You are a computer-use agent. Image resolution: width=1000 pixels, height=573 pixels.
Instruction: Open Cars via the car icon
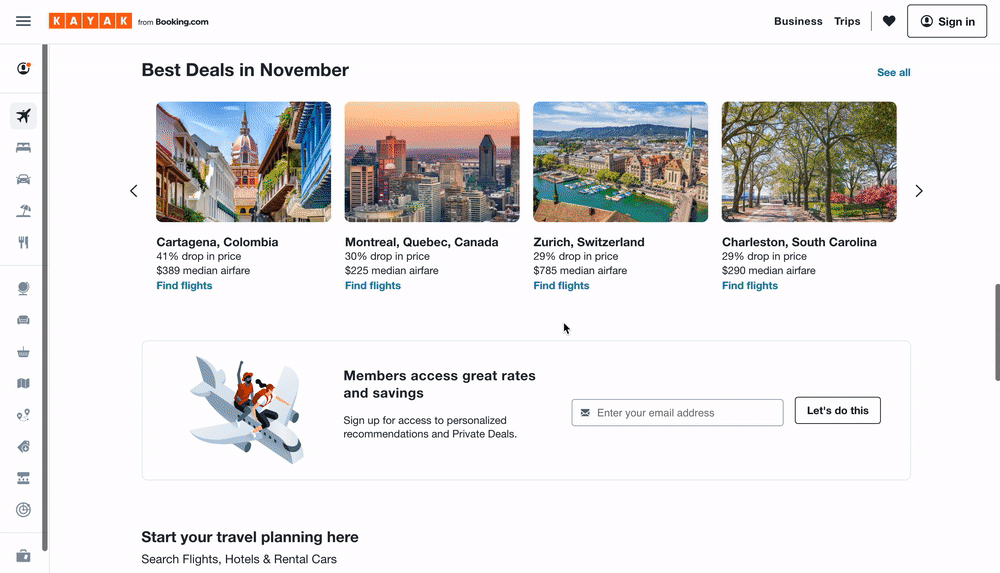coord(24,179)
